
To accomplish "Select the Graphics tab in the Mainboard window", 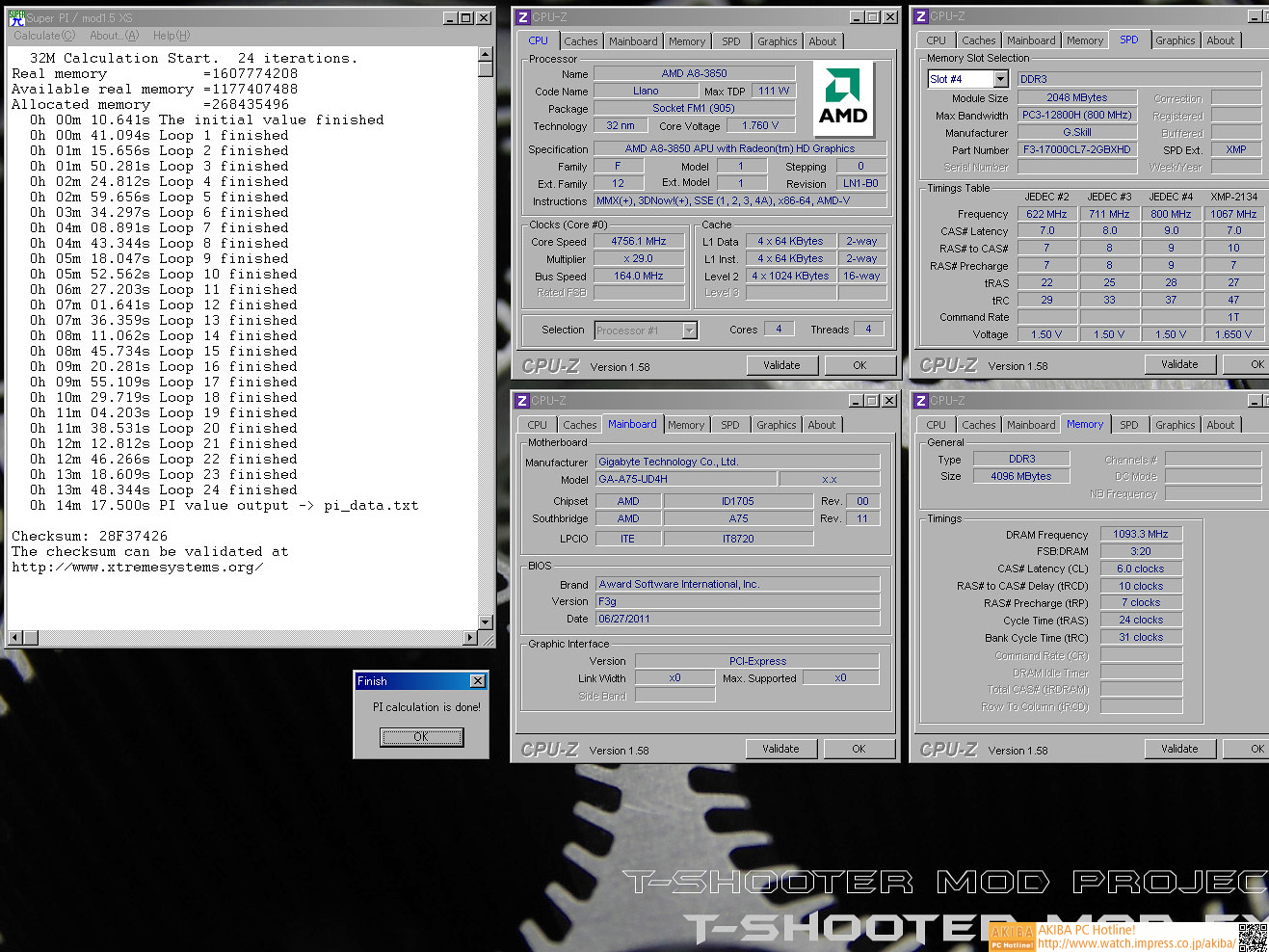I will pyautogui.click(x=777, y=425).
